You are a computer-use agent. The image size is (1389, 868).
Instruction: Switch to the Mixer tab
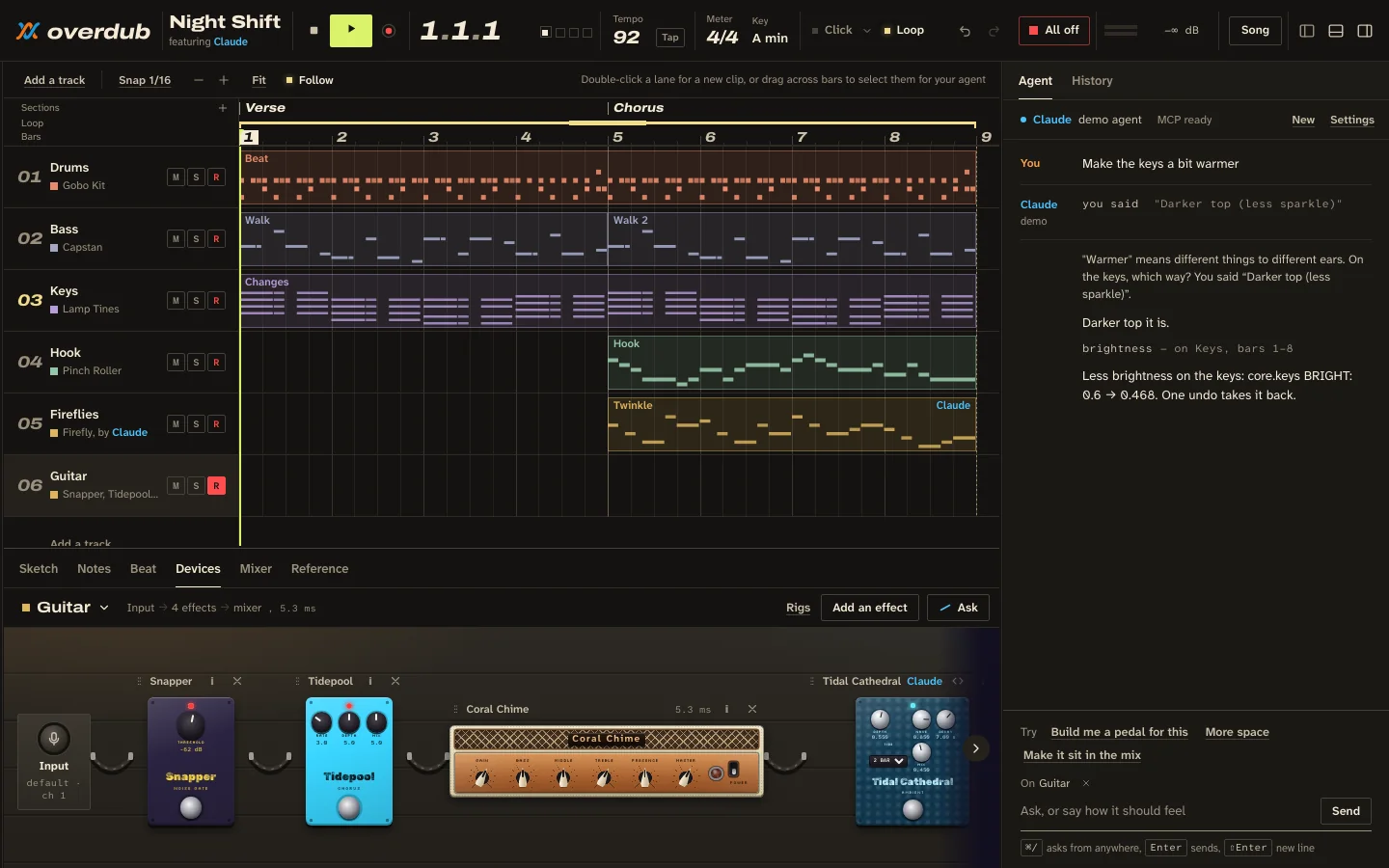point(256,569)
